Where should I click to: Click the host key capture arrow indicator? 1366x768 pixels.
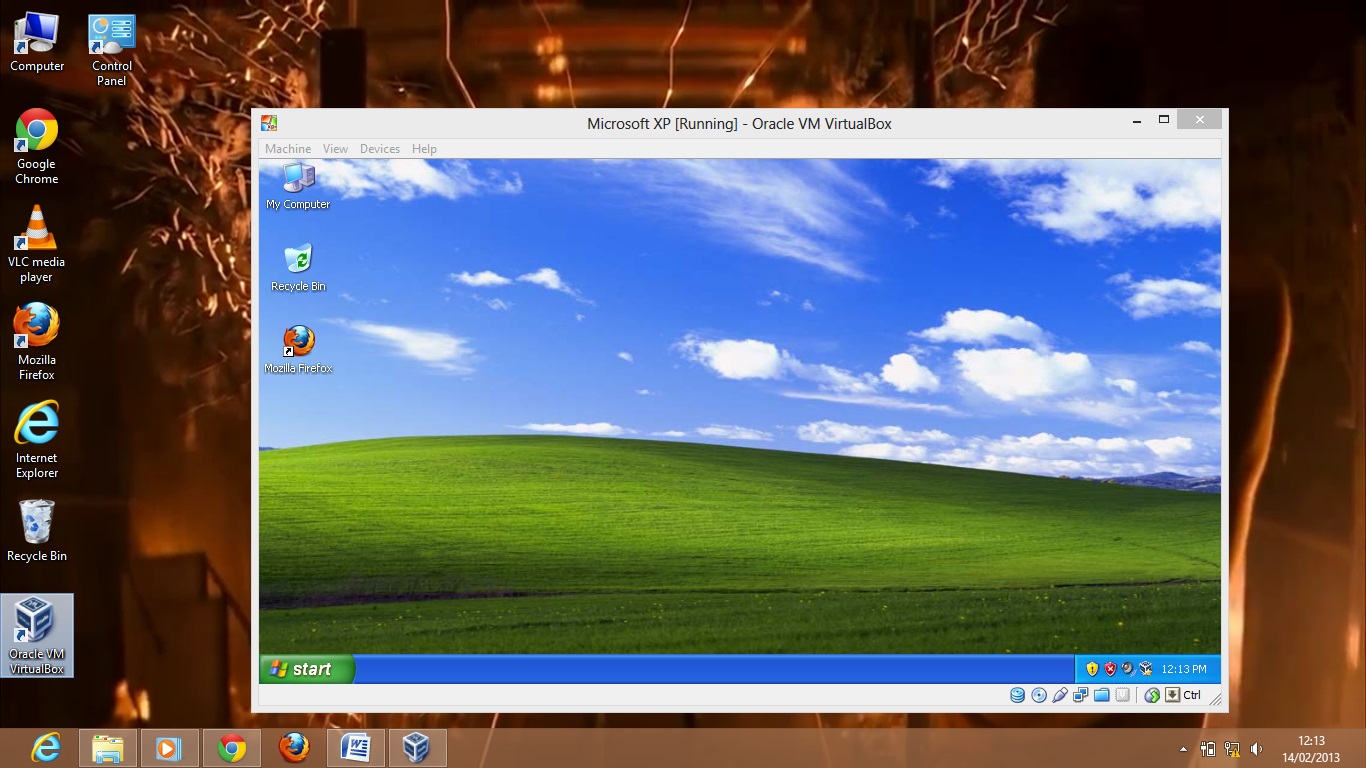coord(1172,695)
